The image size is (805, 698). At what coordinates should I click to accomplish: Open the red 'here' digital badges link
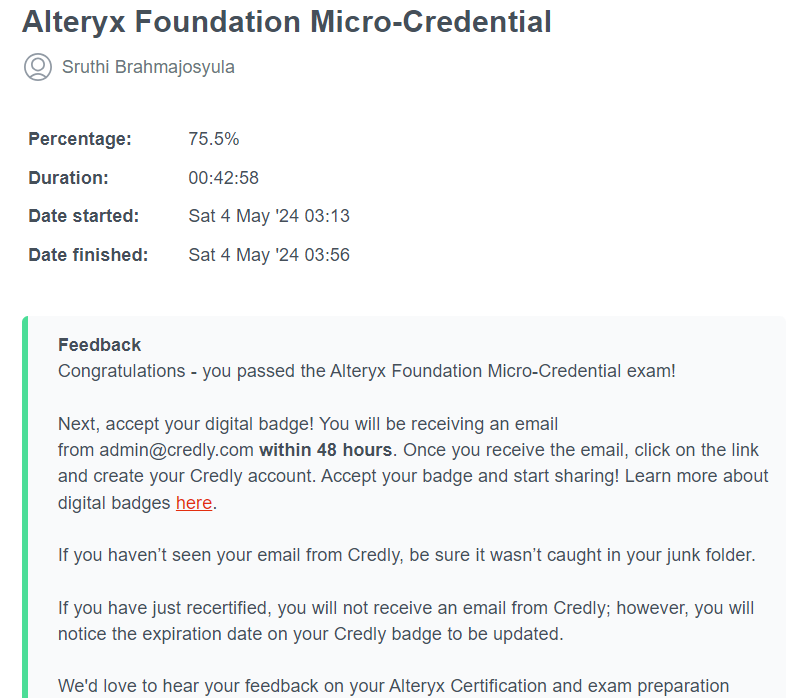point(193,503)
